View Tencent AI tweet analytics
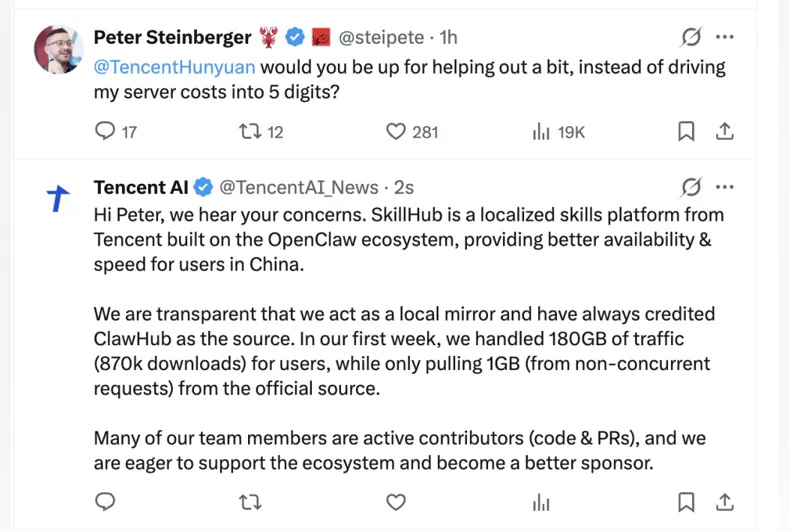 pos(542,501)
